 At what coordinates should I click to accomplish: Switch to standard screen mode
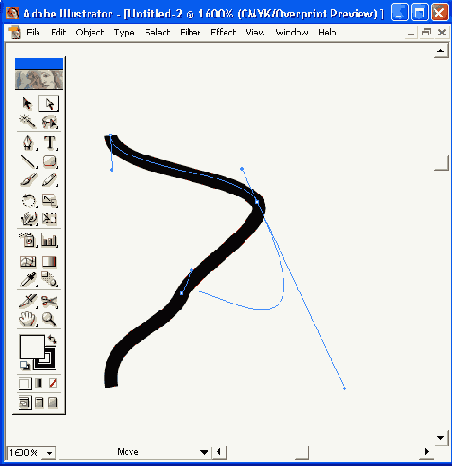click(24, 403)
